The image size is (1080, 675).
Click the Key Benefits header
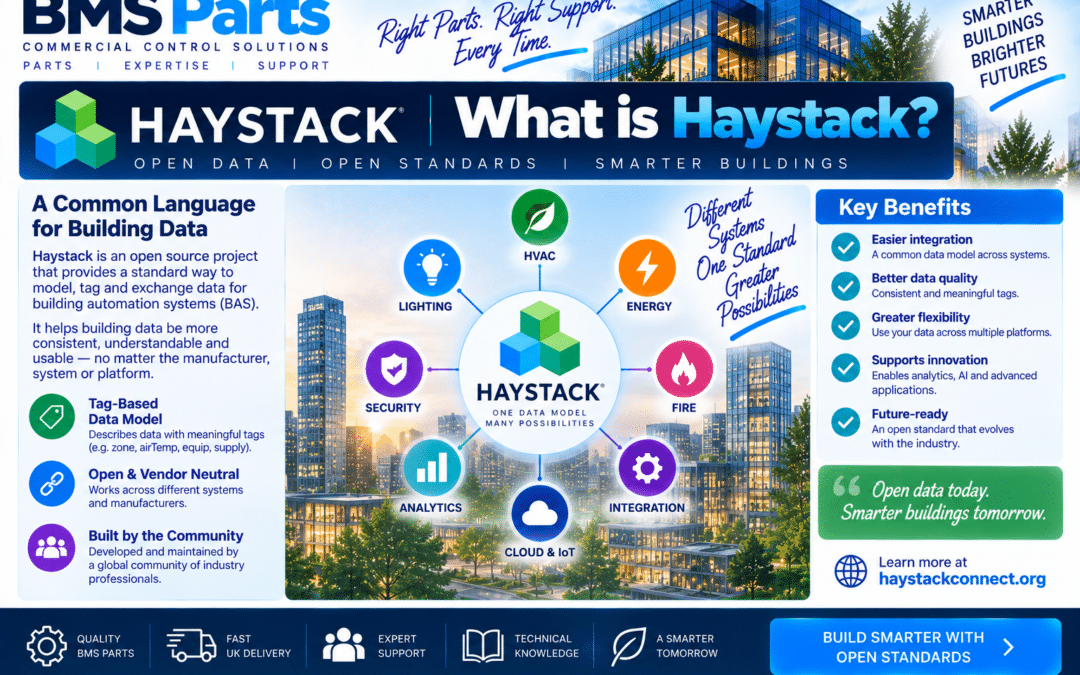939,207
